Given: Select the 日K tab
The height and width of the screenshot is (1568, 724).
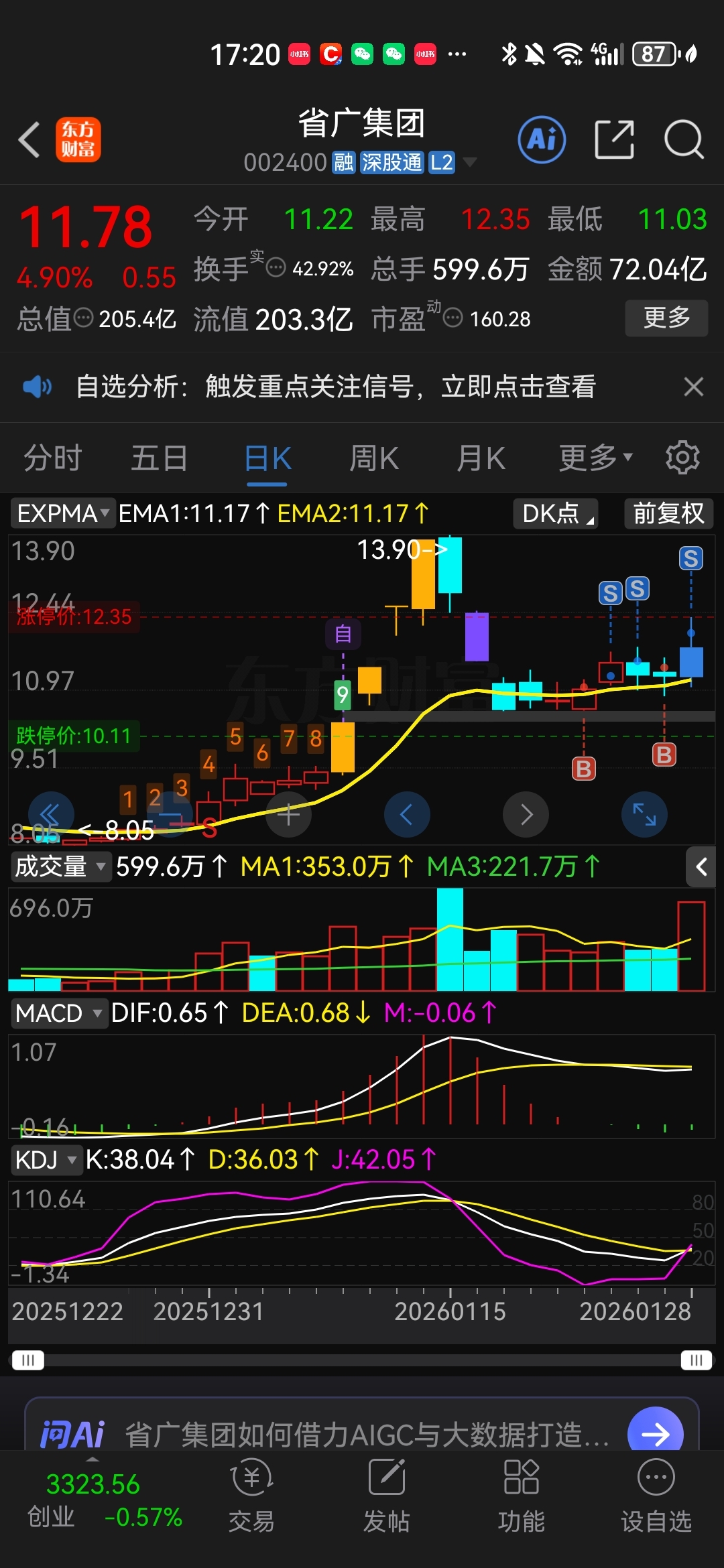Looking at the screenshot, I should point(267,458).
